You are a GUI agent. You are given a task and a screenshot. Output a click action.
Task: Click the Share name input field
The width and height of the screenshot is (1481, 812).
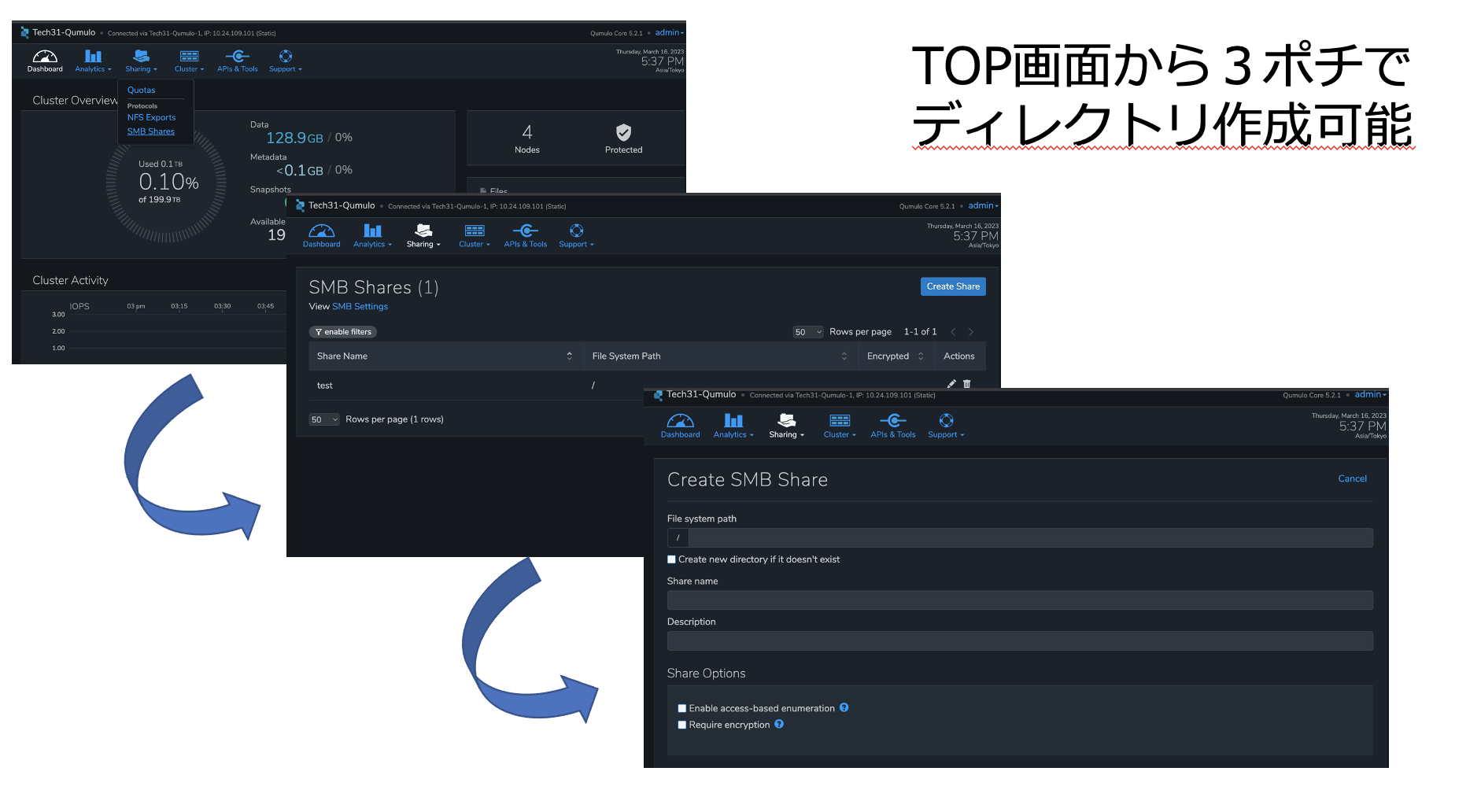coord(1019,600)
